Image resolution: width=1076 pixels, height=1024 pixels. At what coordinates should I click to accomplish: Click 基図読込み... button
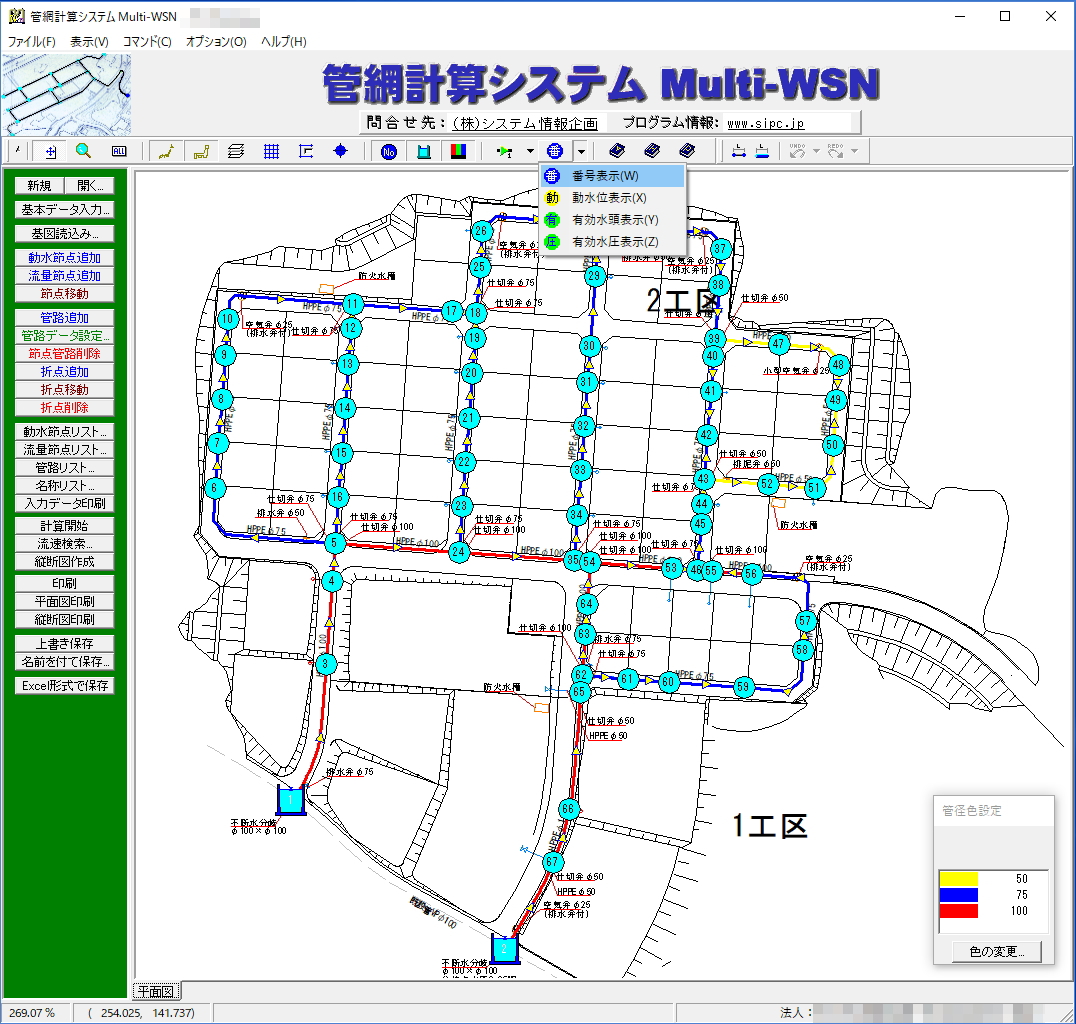(65, 234)
